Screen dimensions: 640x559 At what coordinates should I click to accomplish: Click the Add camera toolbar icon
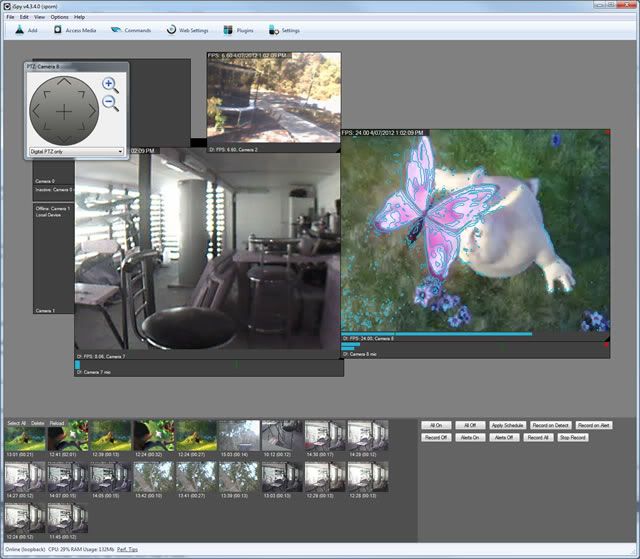[24, 31]
